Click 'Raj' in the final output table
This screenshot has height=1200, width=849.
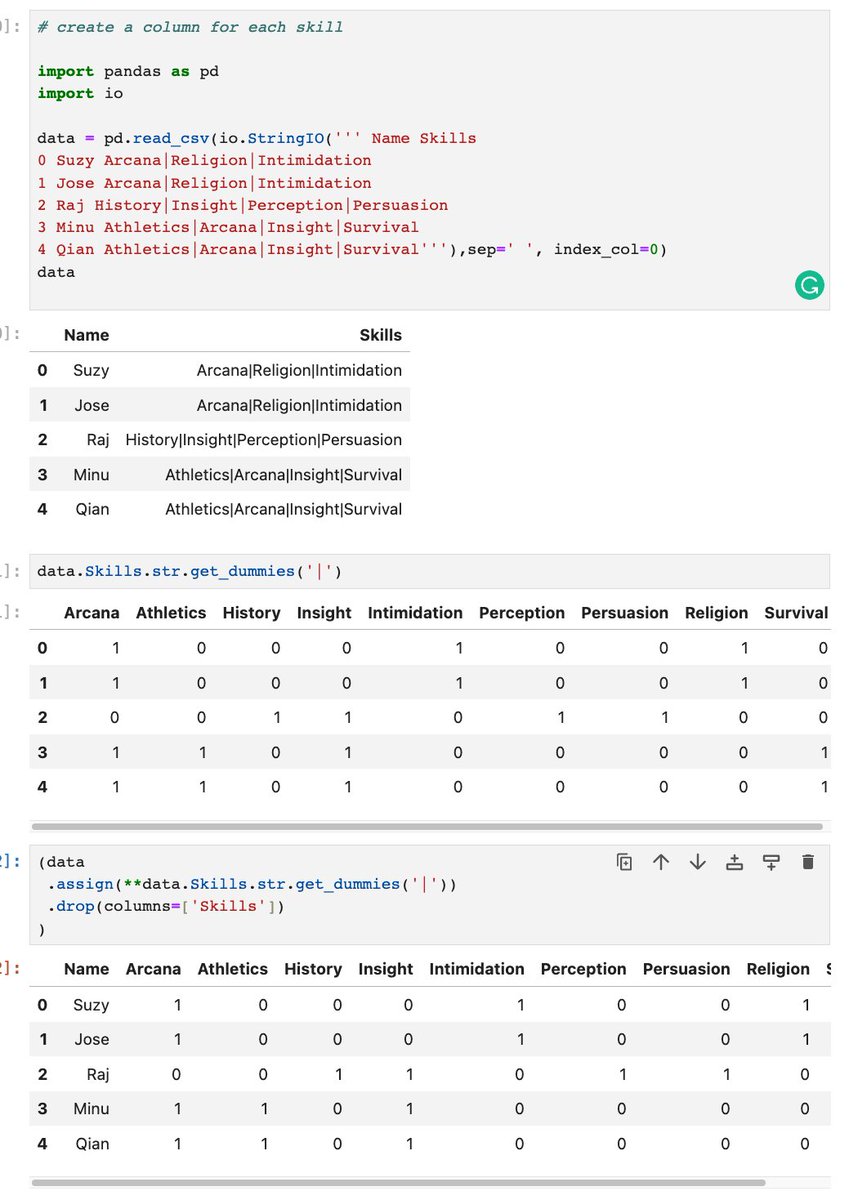98,1075
